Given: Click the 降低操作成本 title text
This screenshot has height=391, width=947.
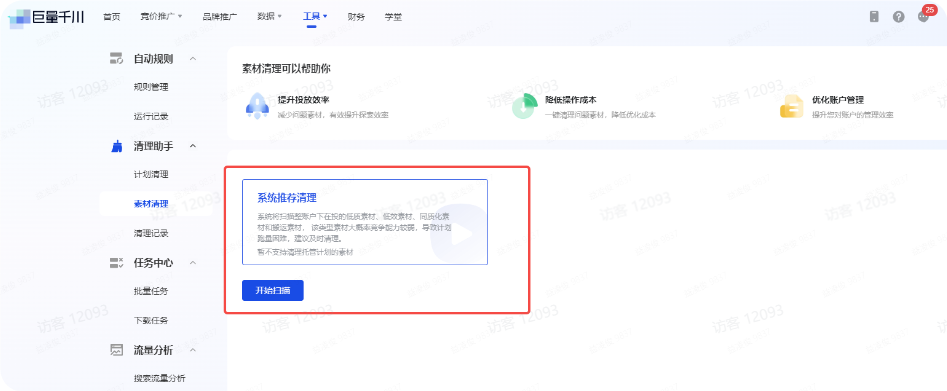Looking at the screenshot, I should [571, 100].
